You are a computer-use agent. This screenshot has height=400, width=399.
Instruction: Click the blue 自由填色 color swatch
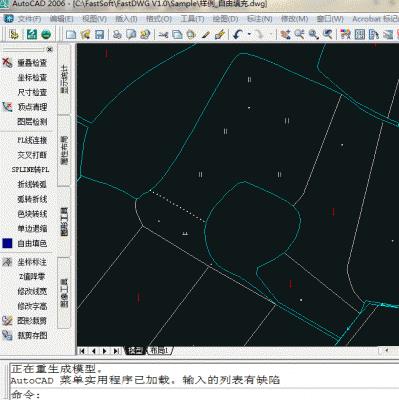[7, 243]
